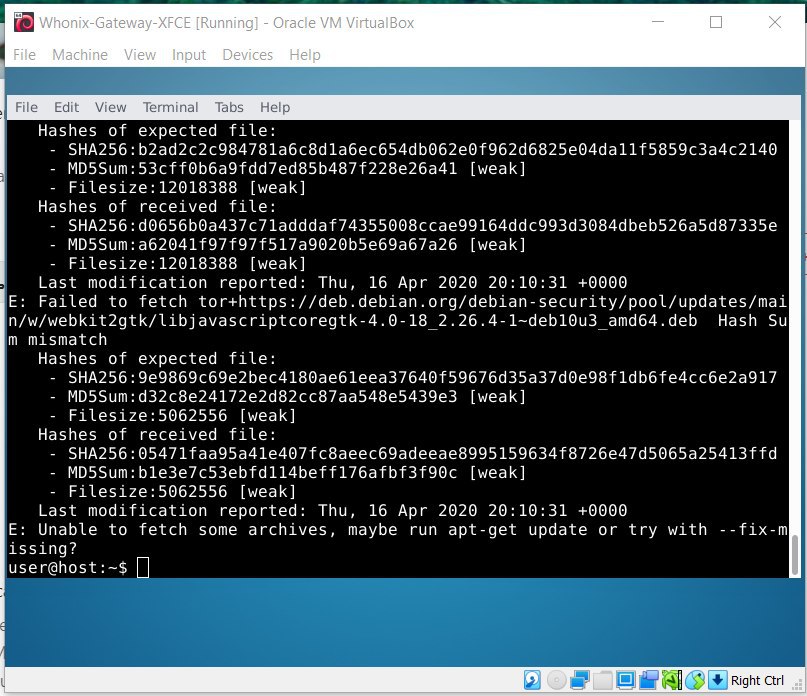Click the display settings indicator icon

click(x=625, y=680)
